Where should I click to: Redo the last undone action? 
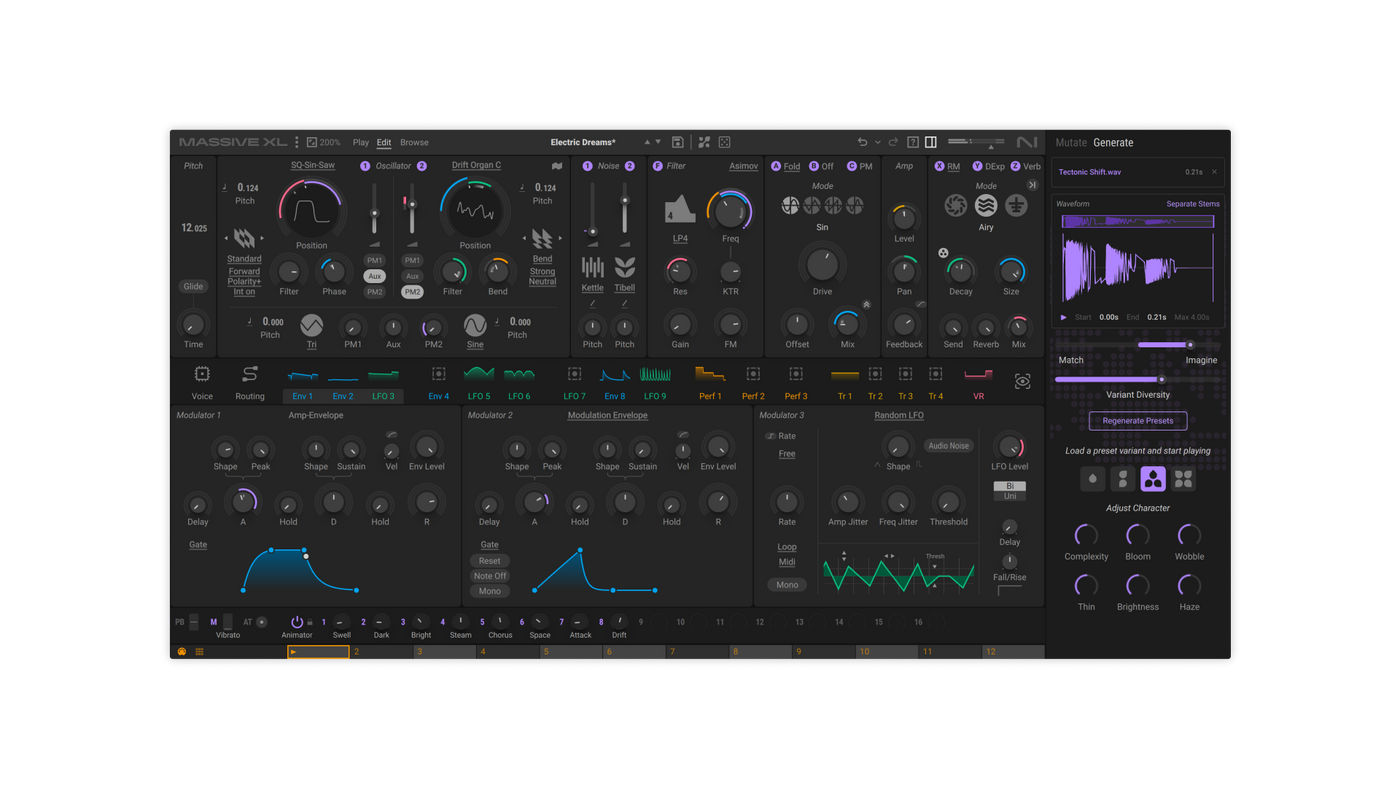tap(893, 142)
